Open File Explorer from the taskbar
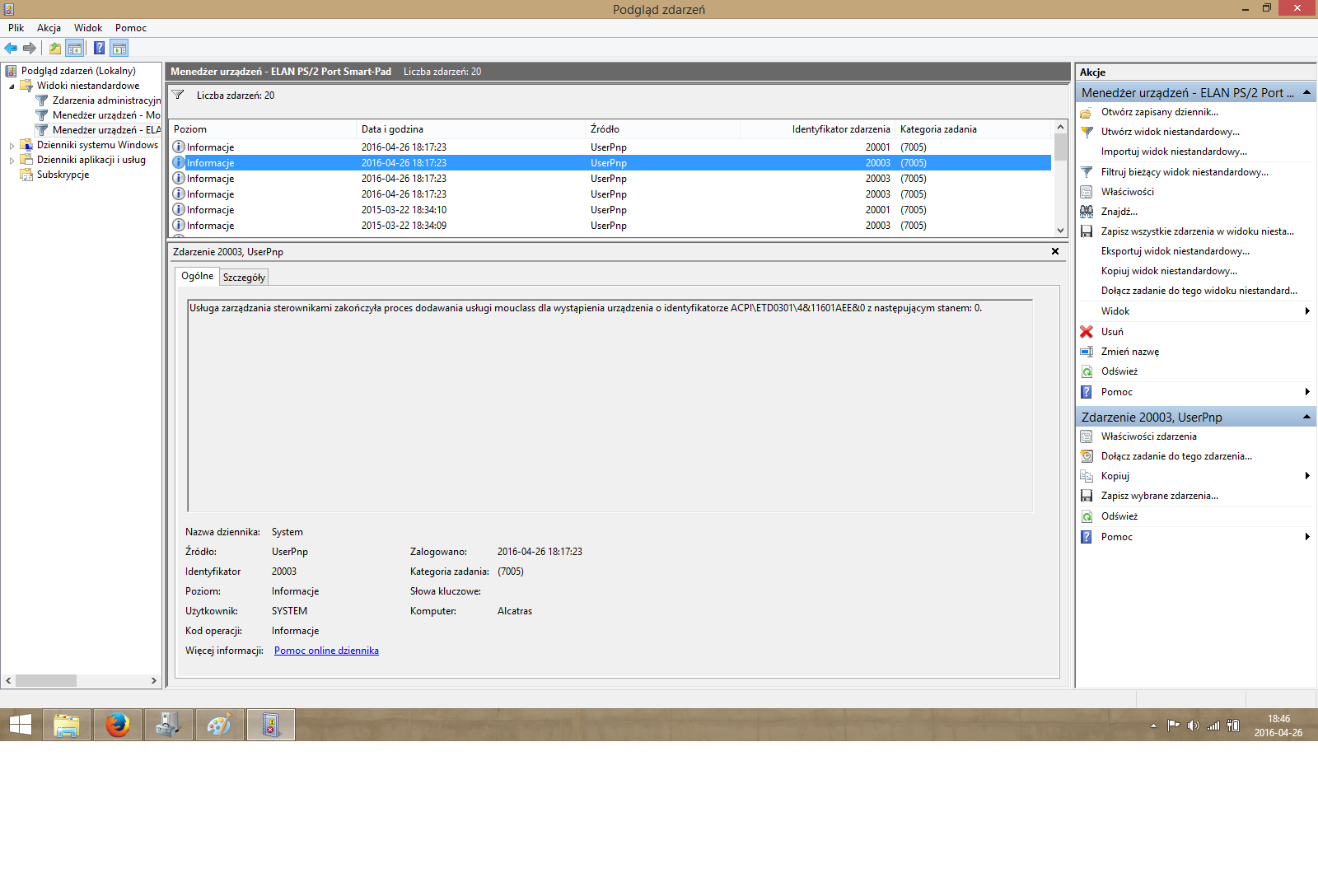Viewport: 1318px width, 896px height. point(67,725)
